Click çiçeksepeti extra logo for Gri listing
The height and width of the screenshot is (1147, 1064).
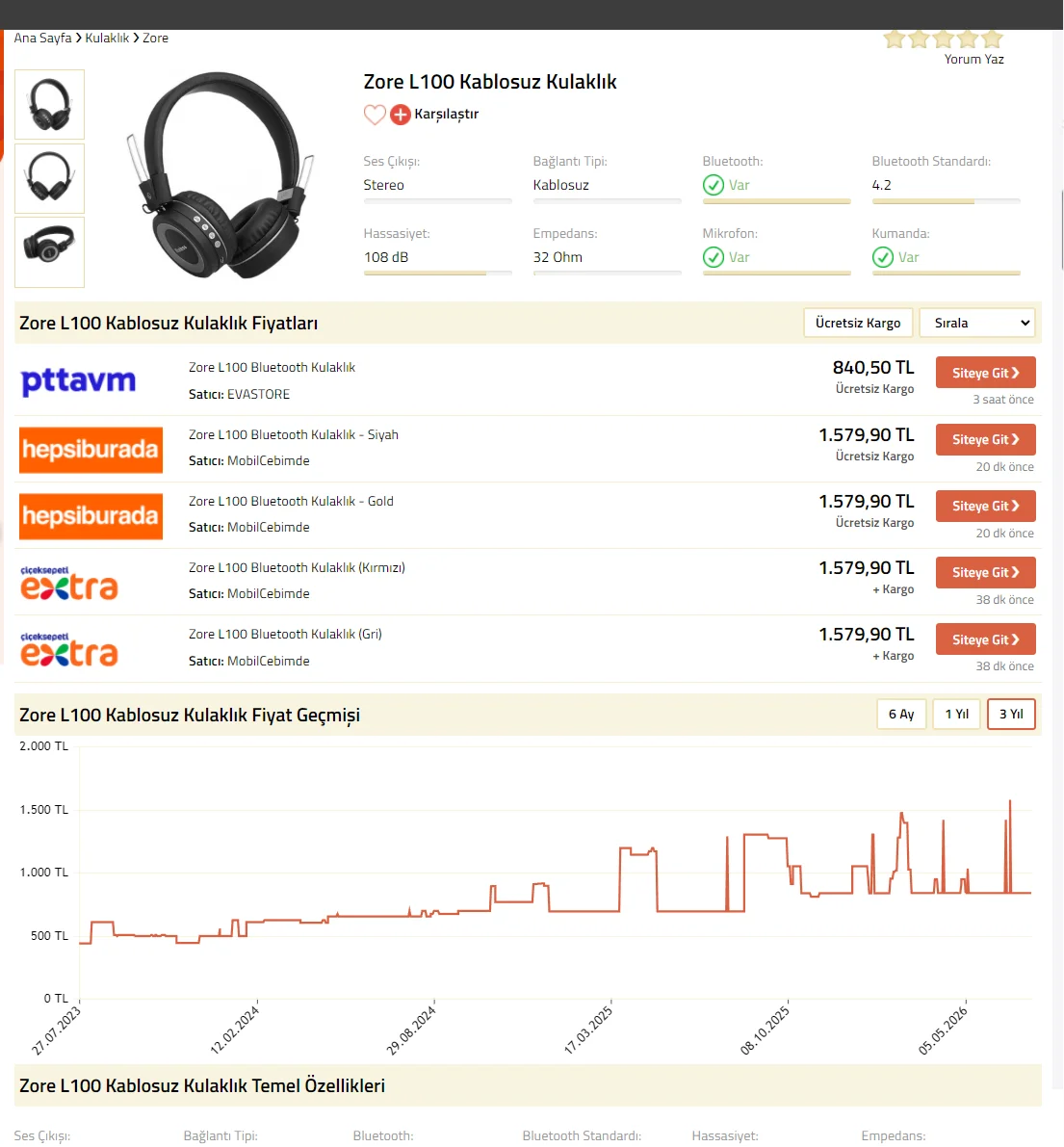pyautogui.click(x=68, y=649)
